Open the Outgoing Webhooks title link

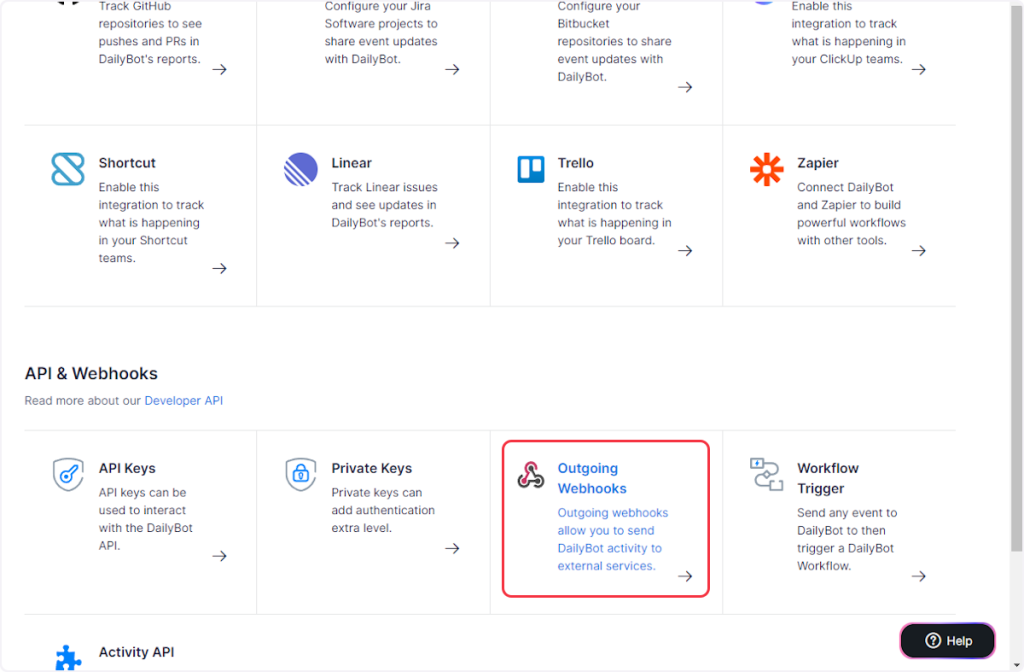[x=591, y=478]
